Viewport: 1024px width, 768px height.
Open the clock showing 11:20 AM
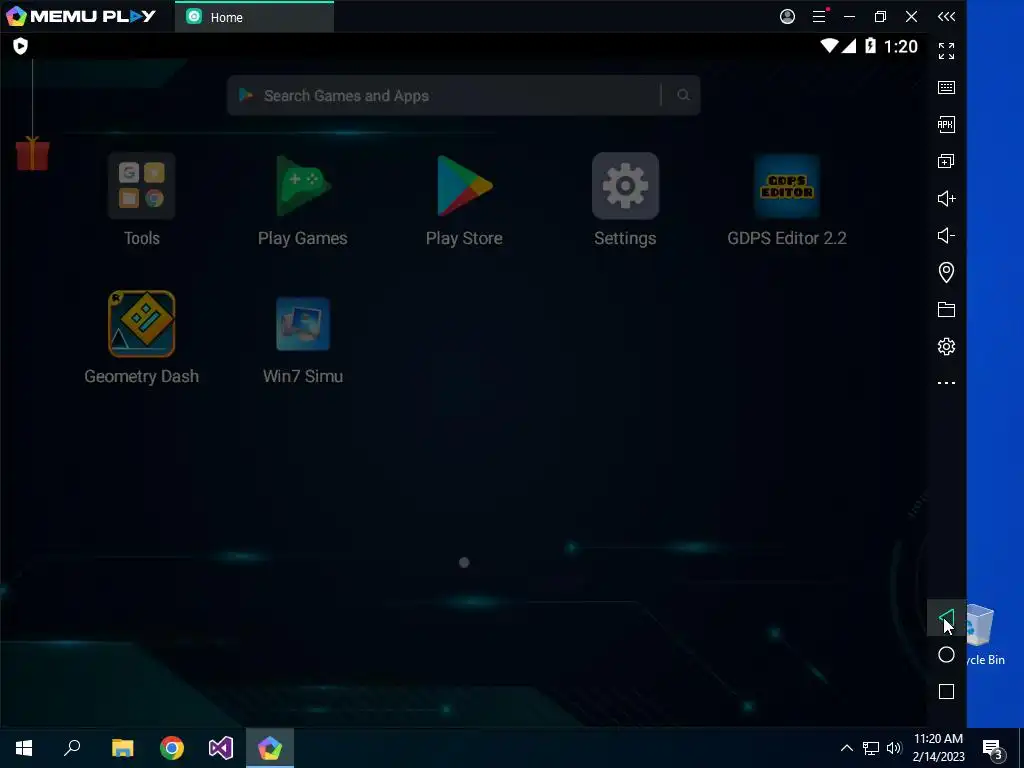(938, 748)
